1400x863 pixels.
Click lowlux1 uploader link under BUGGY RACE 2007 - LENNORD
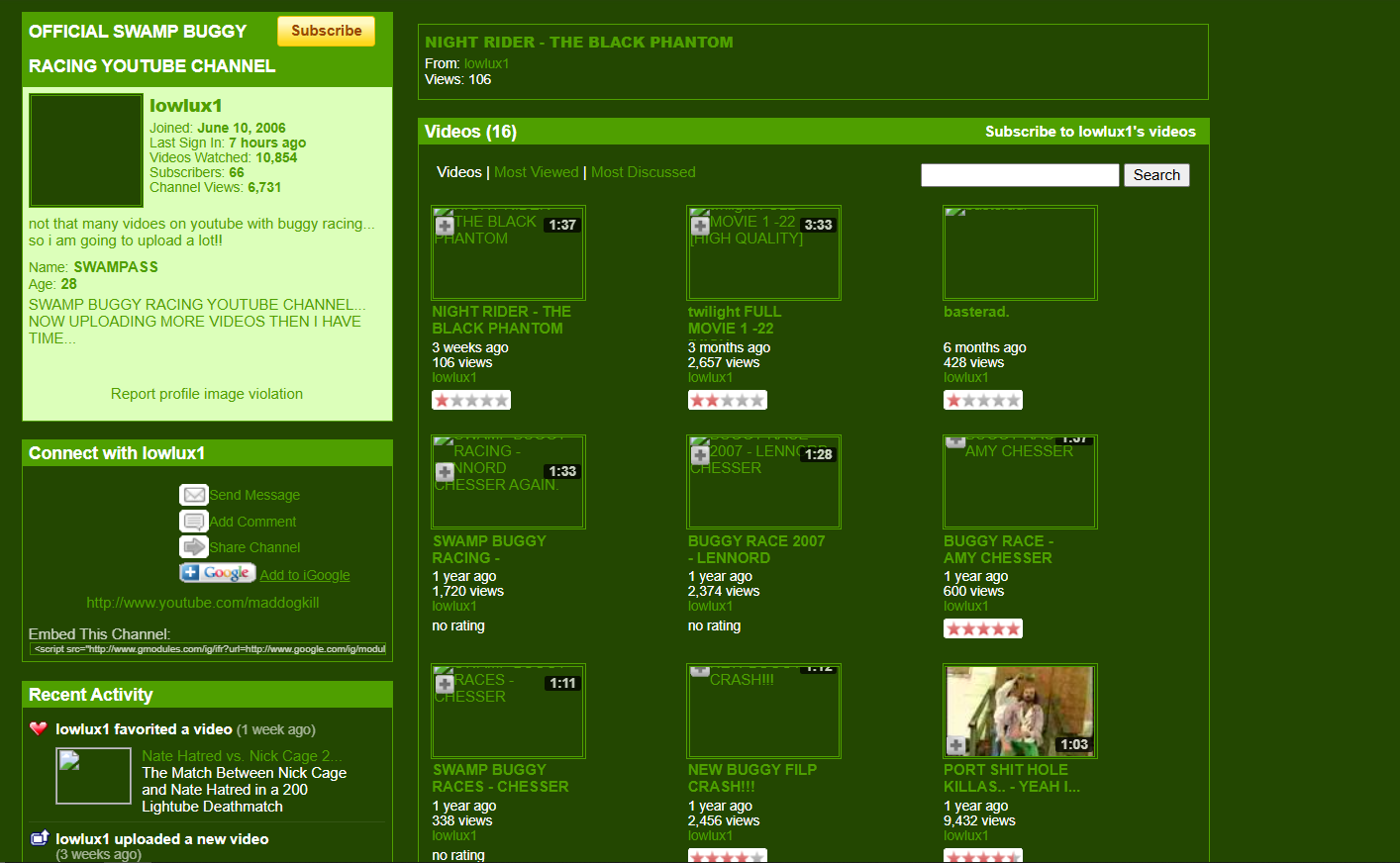710,606
